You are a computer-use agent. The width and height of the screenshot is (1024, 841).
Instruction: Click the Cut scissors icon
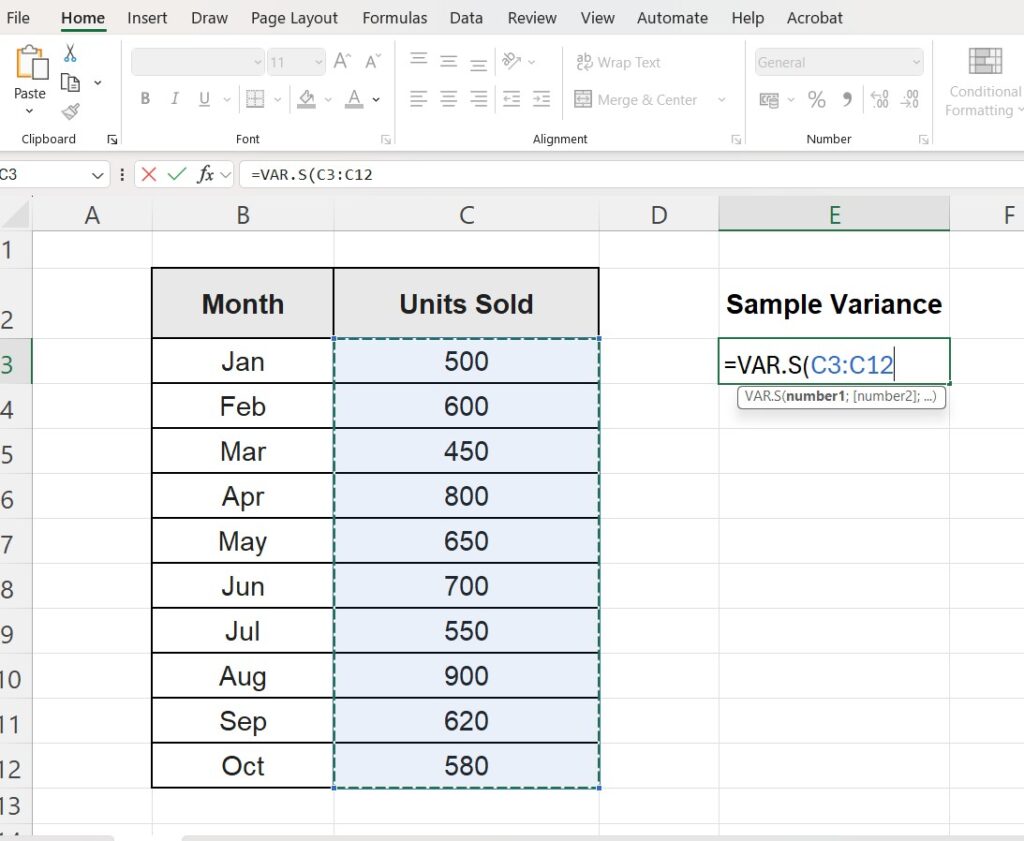tap(70, 54)
